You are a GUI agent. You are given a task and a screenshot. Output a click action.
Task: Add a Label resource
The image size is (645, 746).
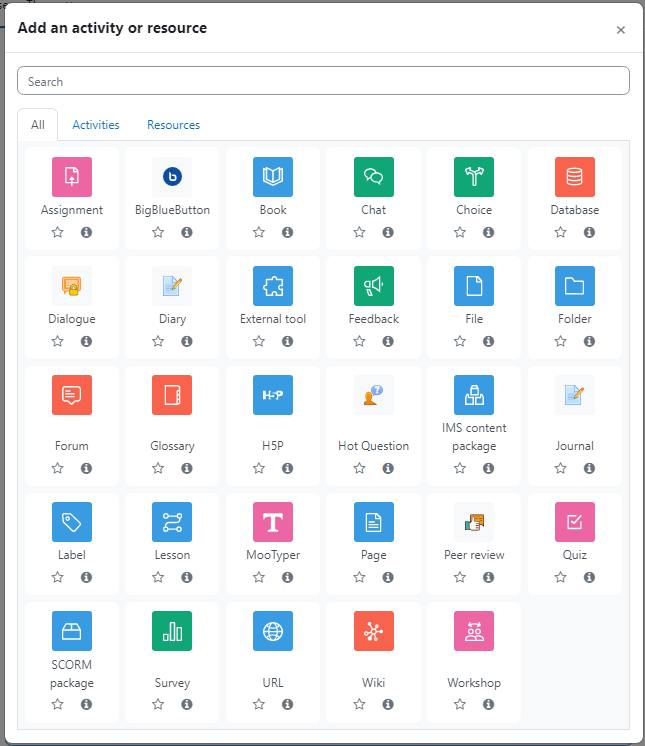pyautogui.click(x=72, y=521)
